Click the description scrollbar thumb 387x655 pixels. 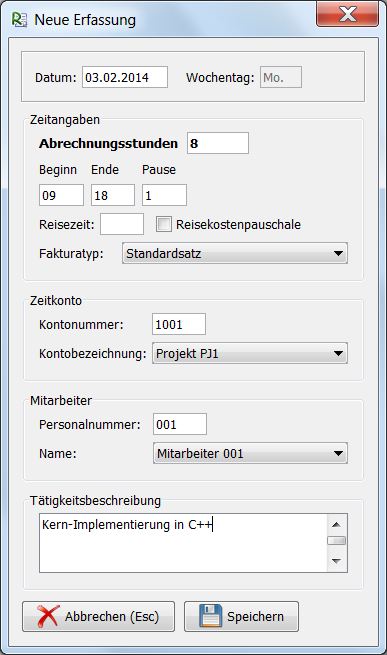pyautogui.click(x=336, y=541)
